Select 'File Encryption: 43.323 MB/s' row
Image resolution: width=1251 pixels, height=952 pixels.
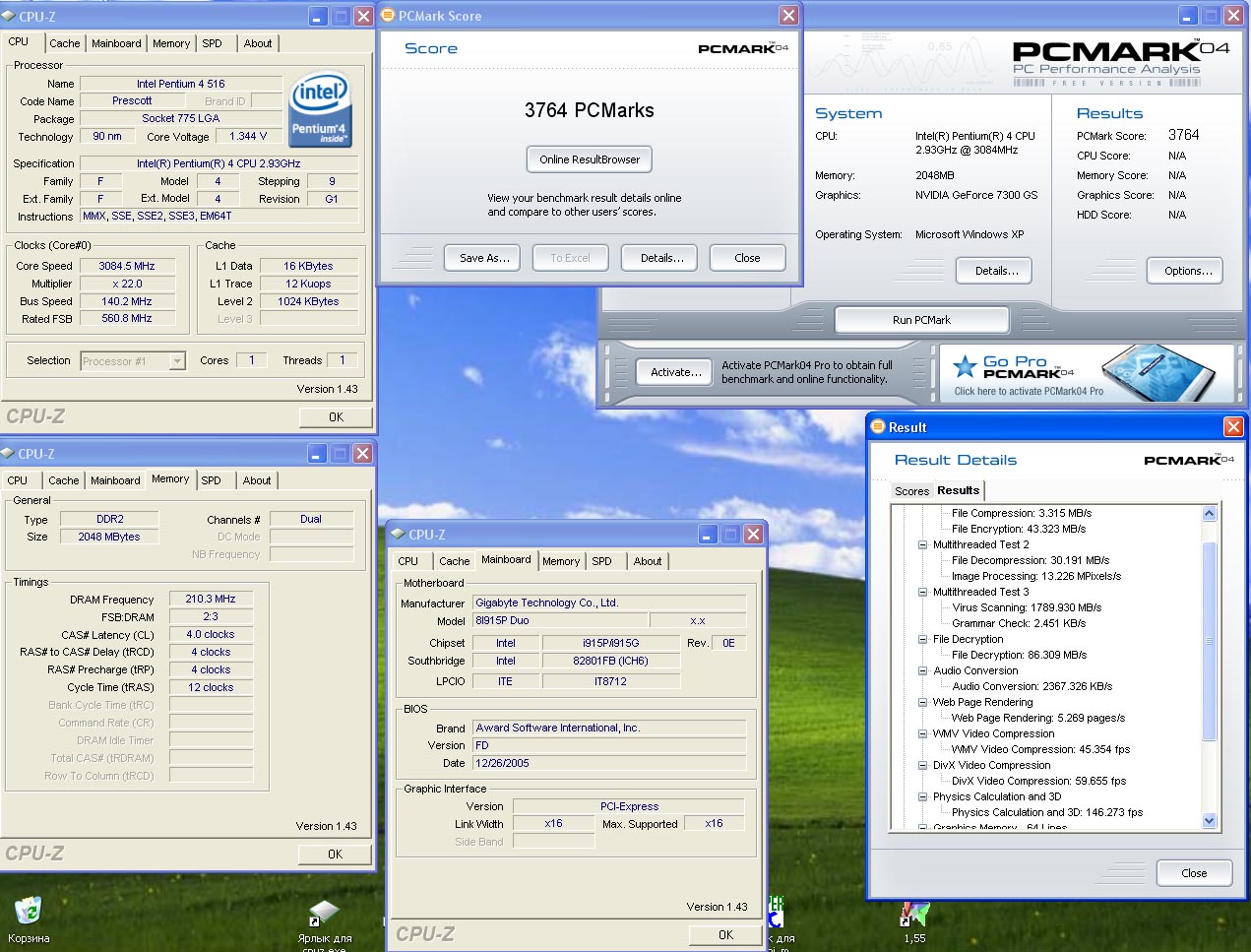[1019, 529]
